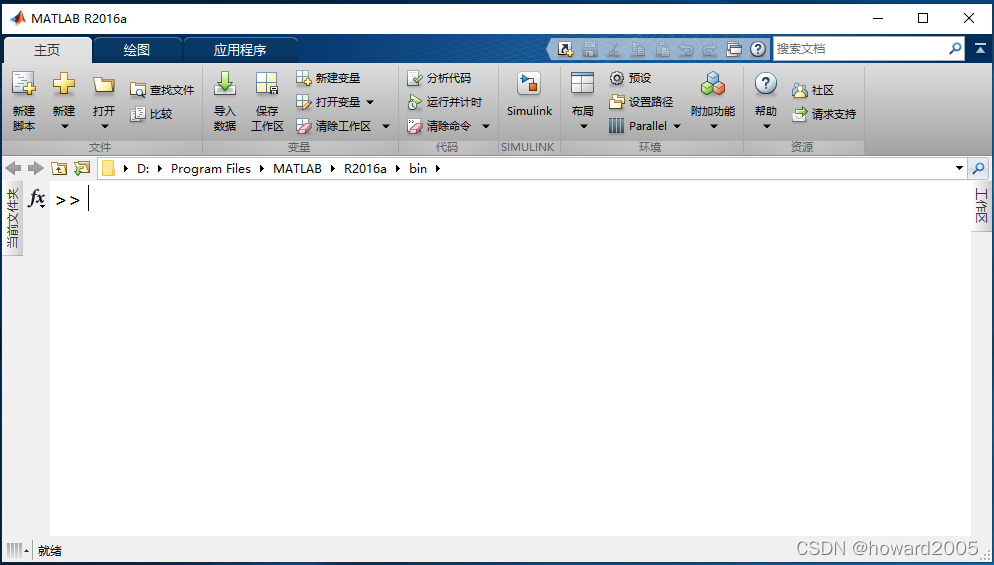Screen dimensions: 994x565
Task: Expand 附加功能 dropdown arrow
Action: point(714,126)
